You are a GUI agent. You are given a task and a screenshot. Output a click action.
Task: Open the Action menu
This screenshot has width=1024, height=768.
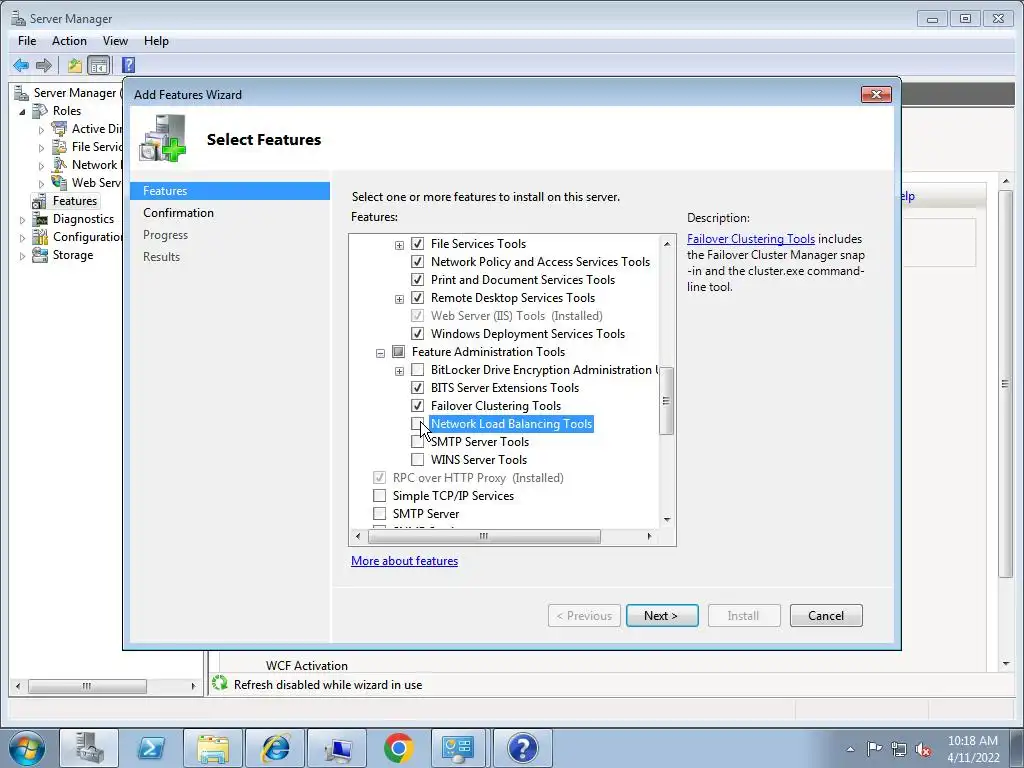click(69, 40)
